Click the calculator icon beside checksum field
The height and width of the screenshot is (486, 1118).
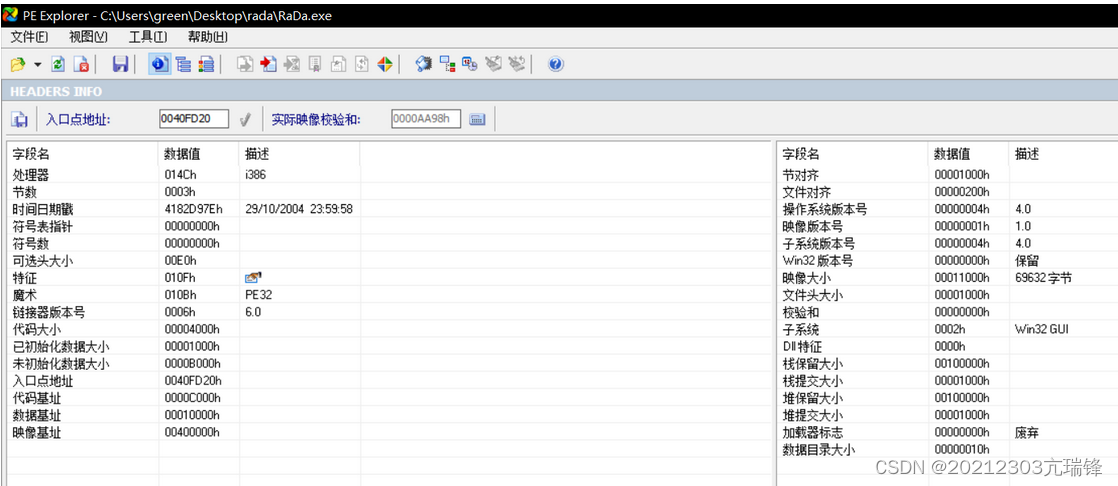pyautogui.click(x=477, y=120)
